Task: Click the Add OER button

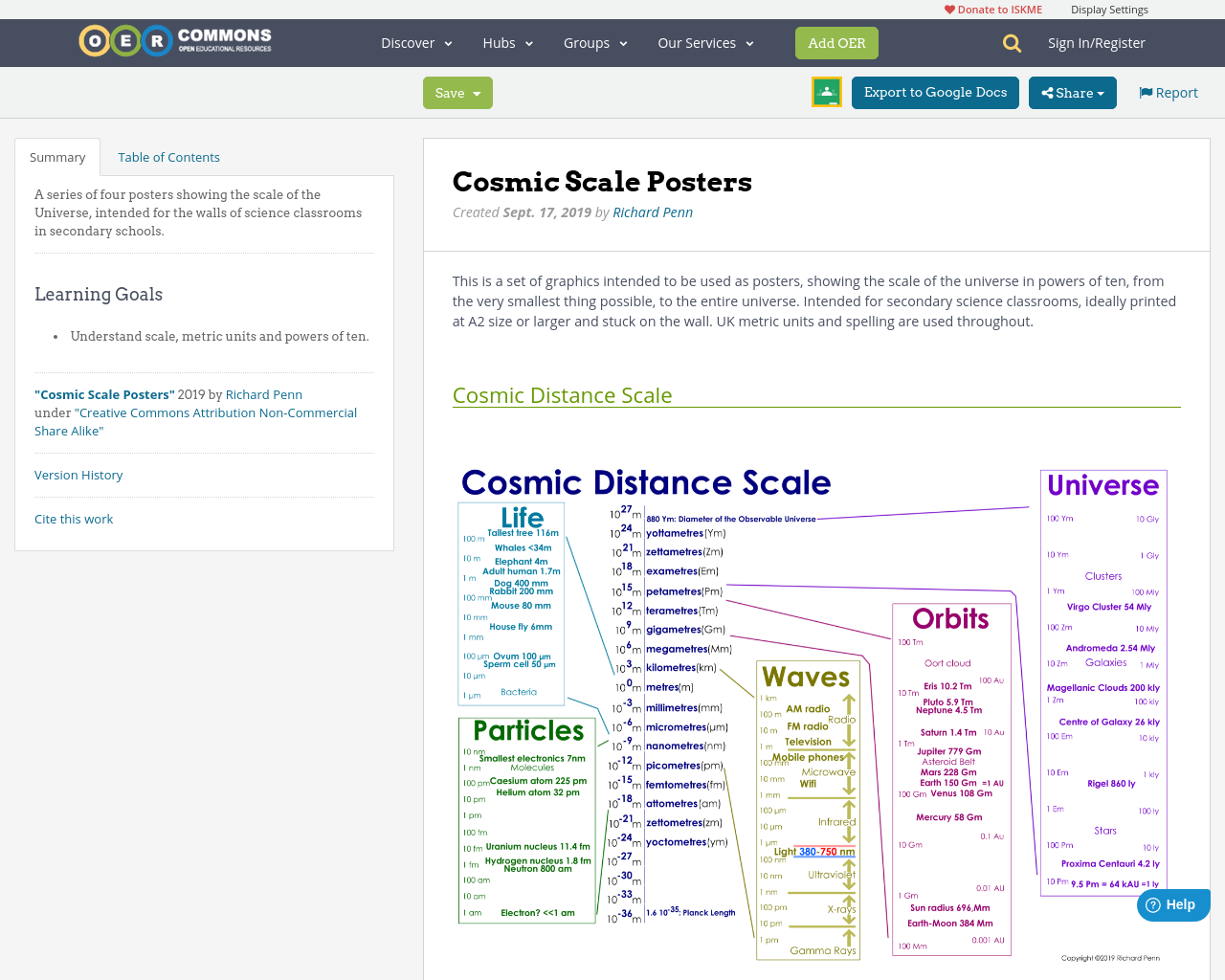Action: click(836, 42)
